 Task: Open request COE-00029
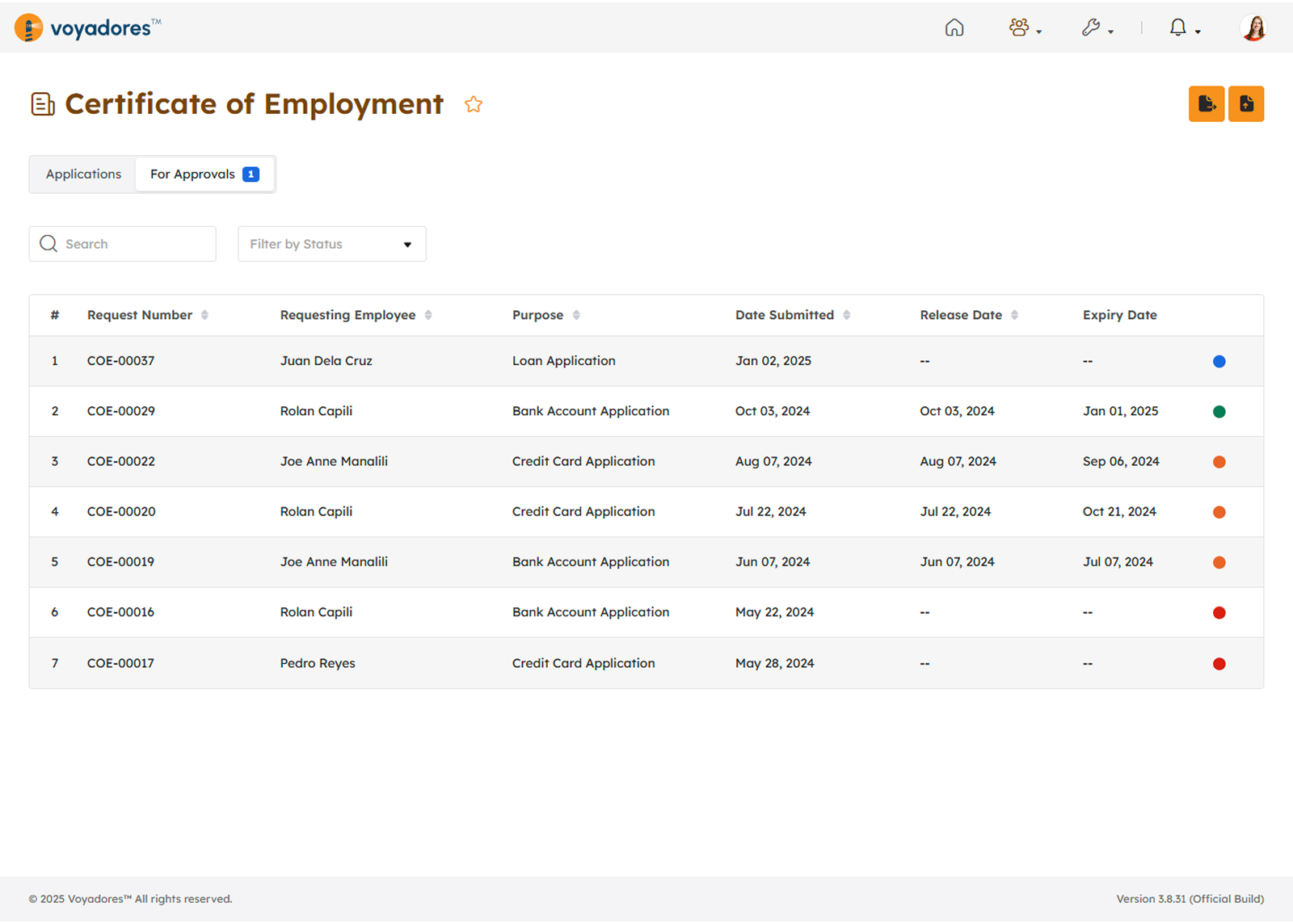pos(120,411)
